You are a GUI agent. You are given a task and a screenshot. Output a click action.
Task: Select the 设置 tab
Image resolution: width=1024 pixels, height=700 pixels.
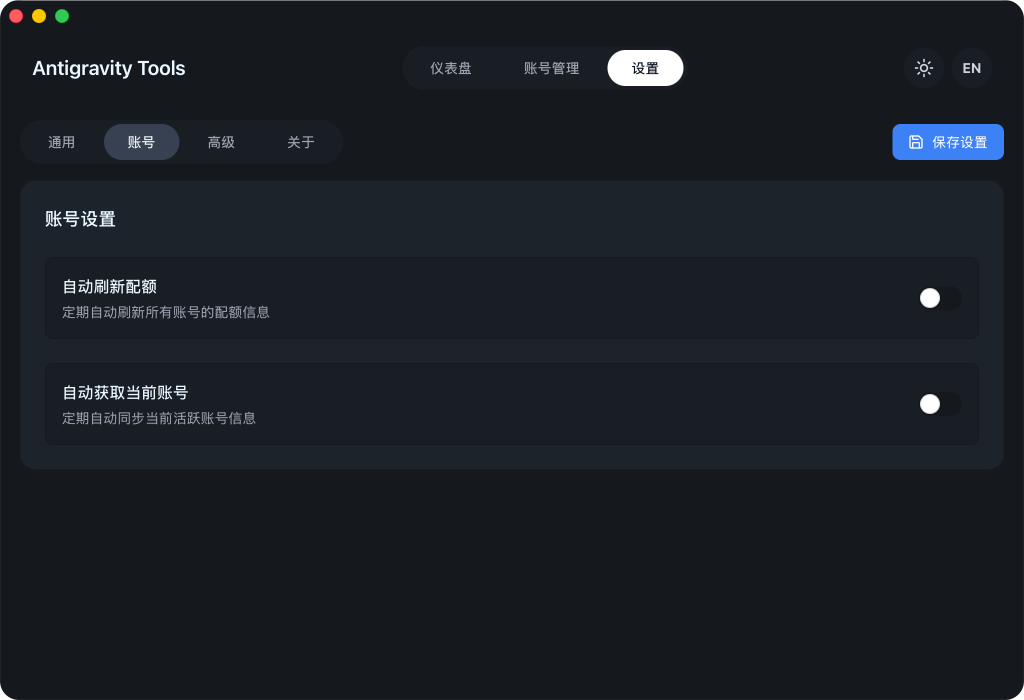(645, 68)
